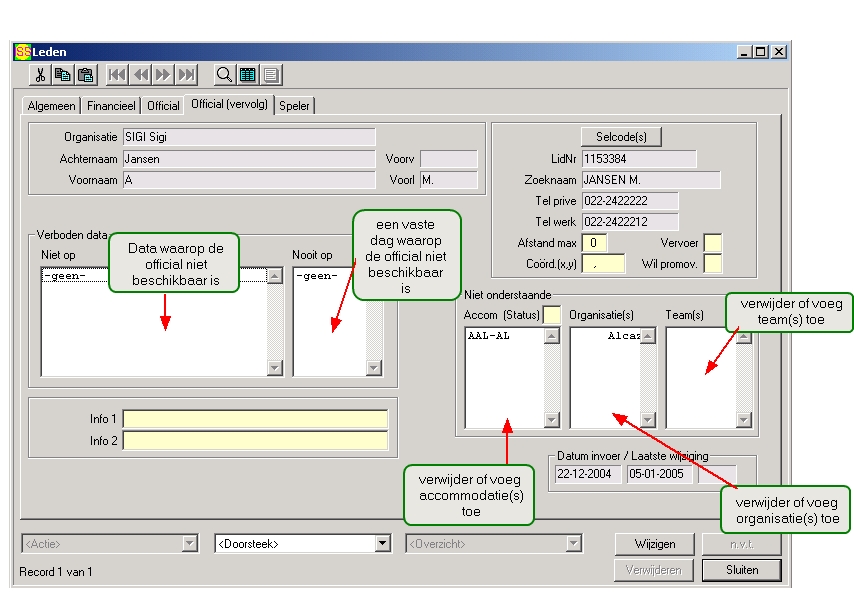Click the Wijzigen button
The width and height of the screenshot is (854, 616).
click(x=655, y=544)
